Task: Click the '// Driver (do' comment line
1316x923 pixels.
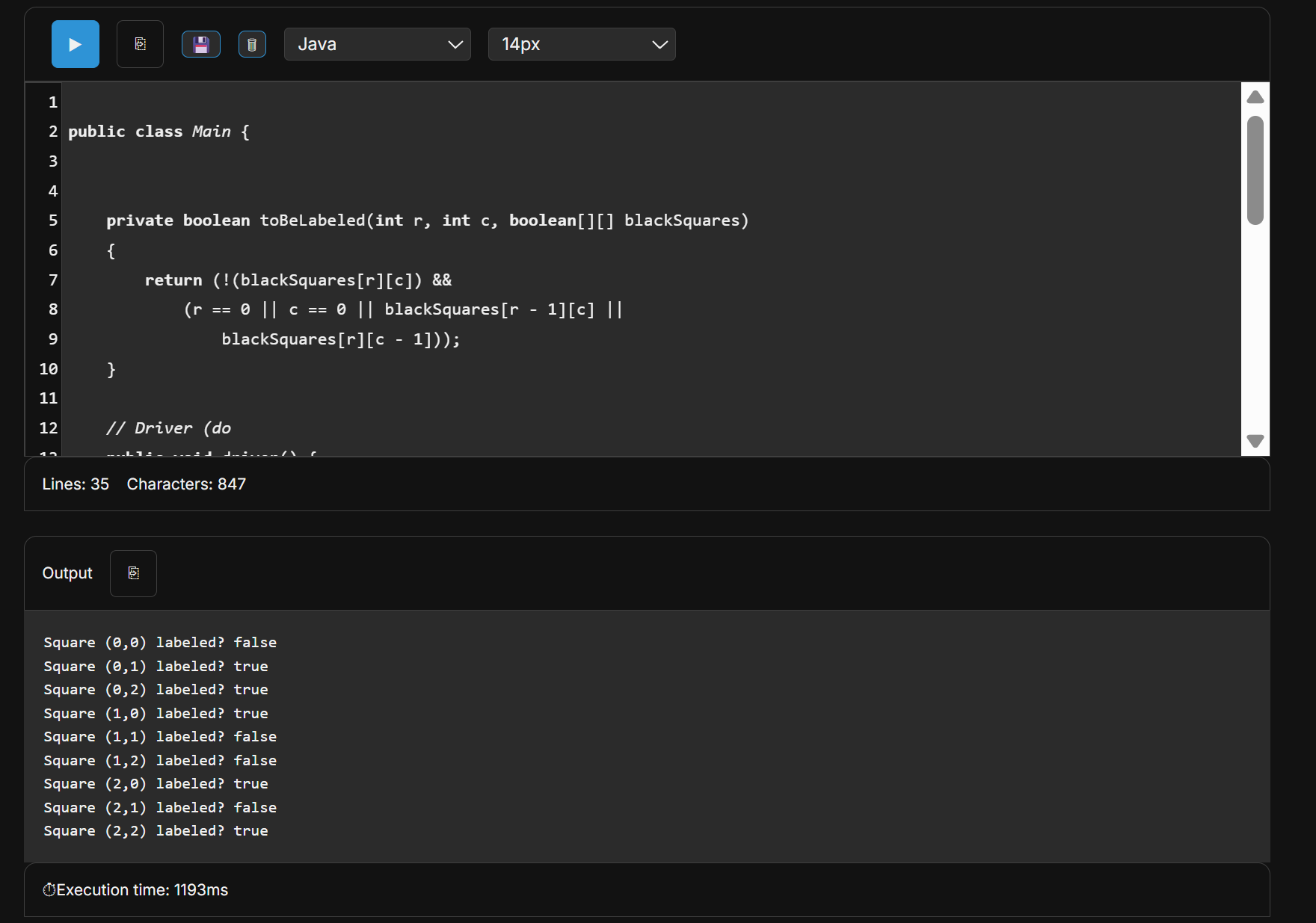Action: [x=168, y=428]
